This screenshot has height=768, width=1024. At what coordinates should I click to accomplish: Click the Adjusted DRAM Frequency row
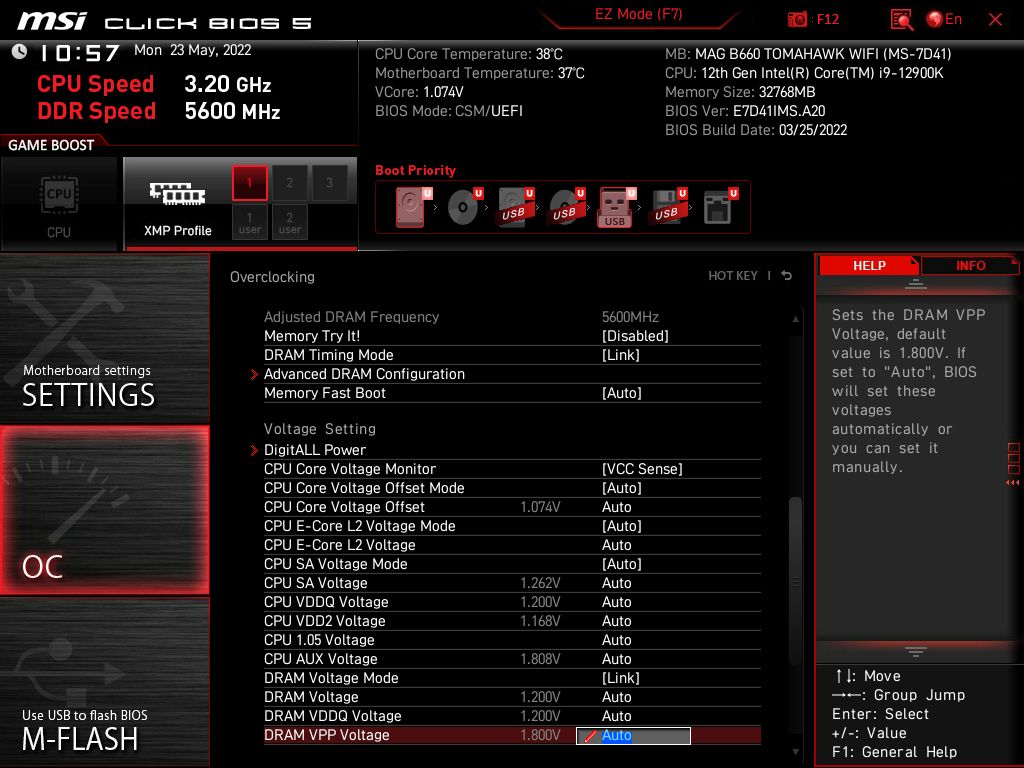tap(512, 317)
